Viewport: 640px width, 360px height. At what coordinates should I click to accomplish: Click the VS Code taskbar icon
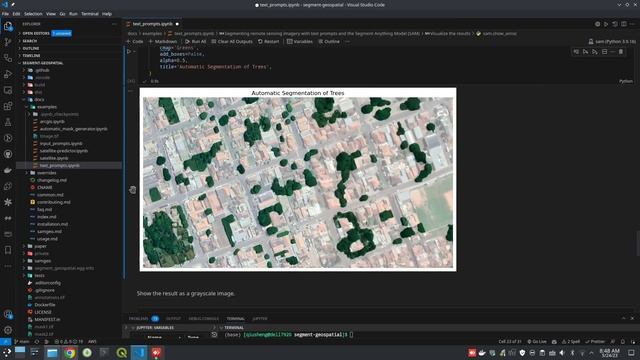139,353
